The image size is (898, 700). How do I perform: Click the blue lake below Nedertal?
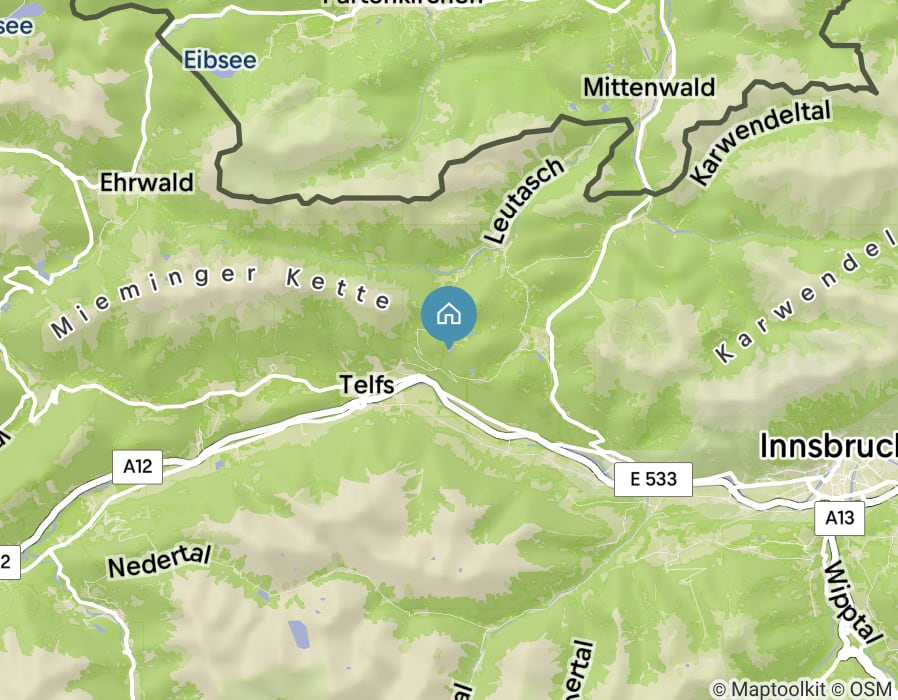(298, 635)
